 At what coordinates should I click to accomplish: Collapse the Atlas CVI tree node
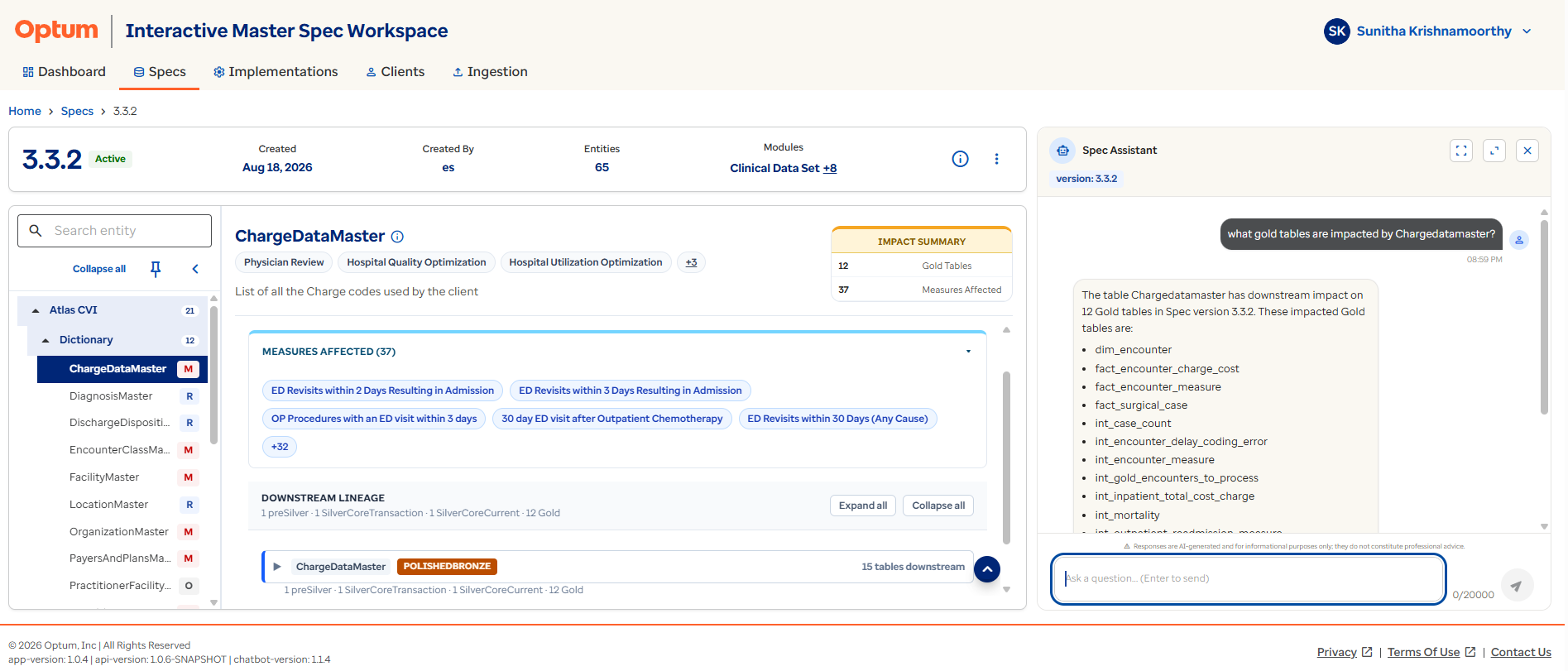point(36,310)
